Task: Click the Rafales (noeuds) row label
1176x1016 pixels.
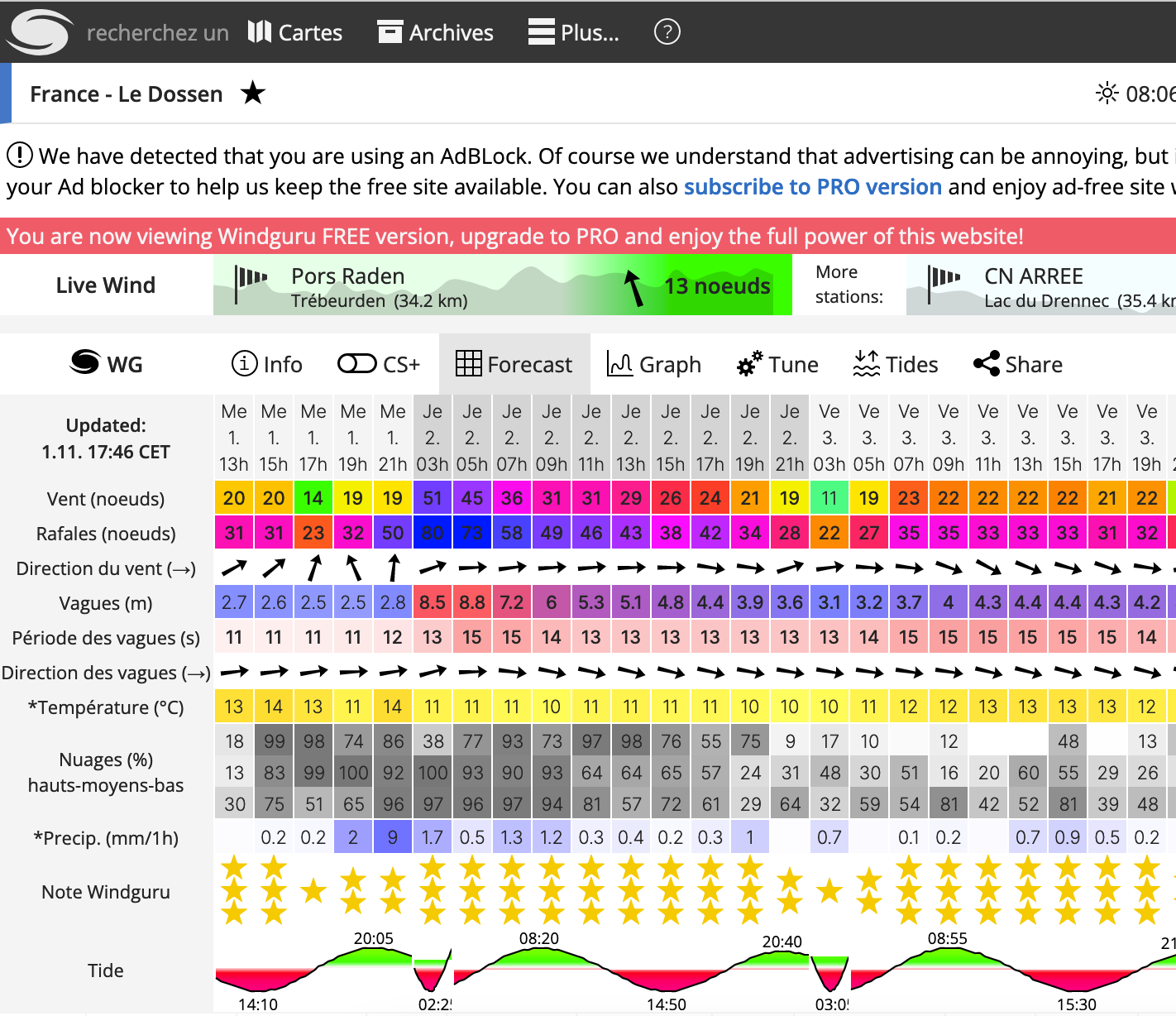Action: 106,534
